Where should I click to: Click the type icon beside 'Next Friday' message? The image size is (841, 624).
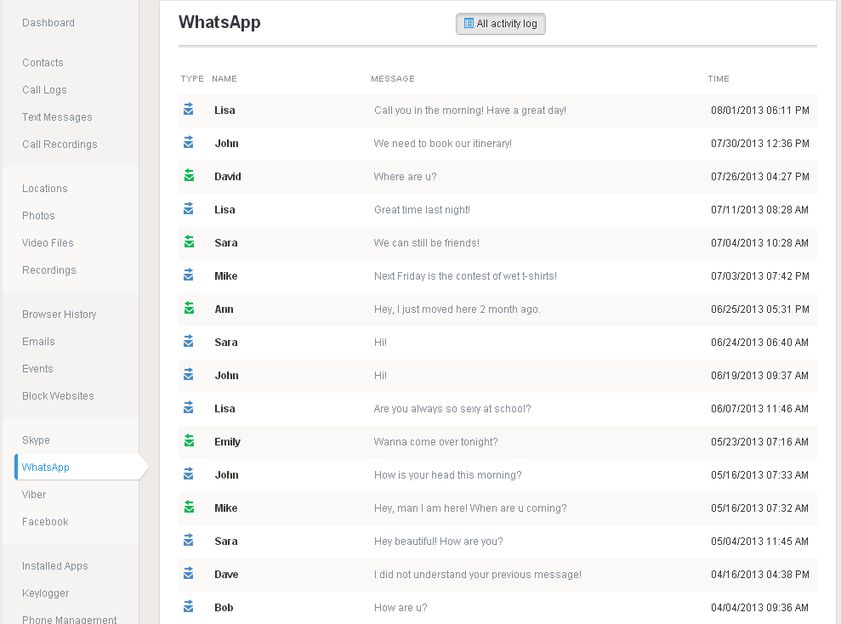tap(188, 276)
